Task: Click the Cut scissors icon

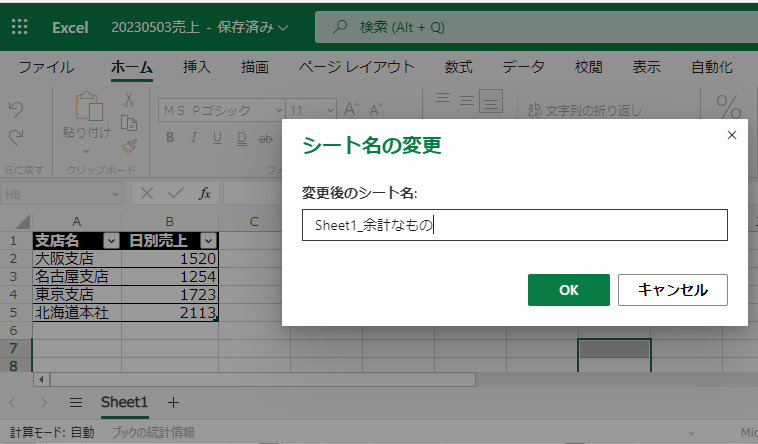Action: pyautogui.click(x=129, y=100)
